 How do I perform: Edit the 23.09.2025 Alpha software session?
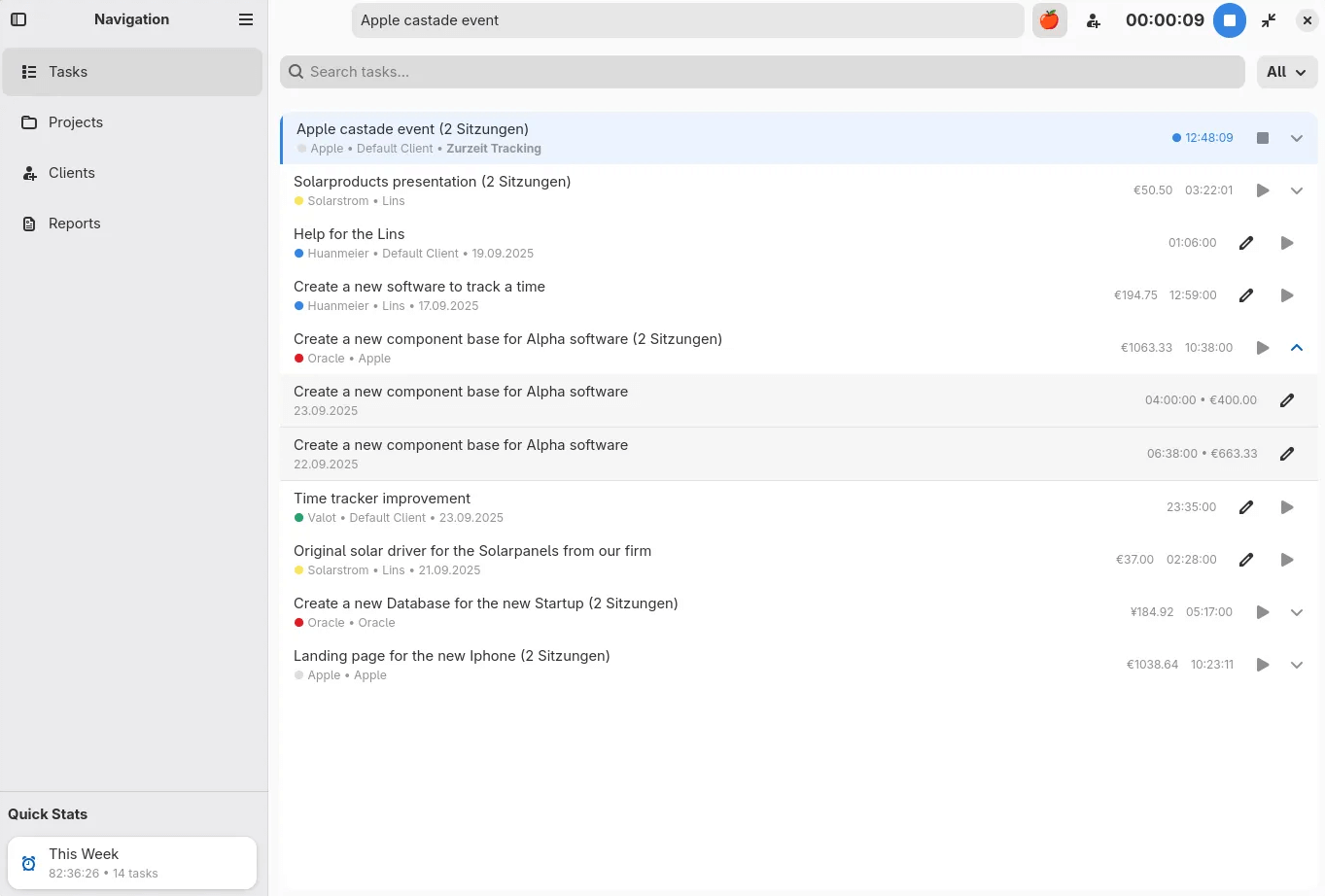click(1287, 400)
